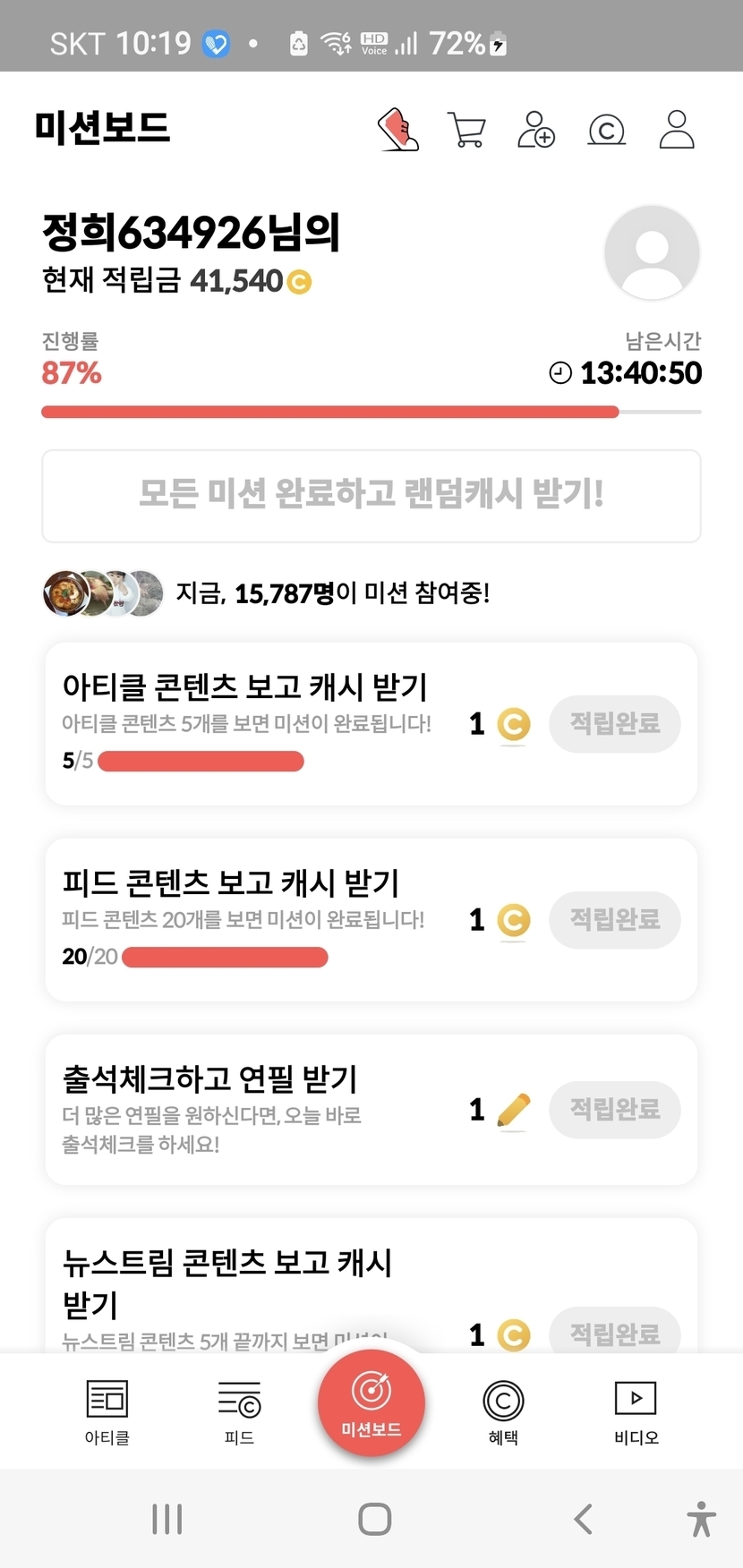The width and height of the screenshot is (743, 1568).
Task: Tap the red sneaker icon in header
Action: [x=398, y=130]
